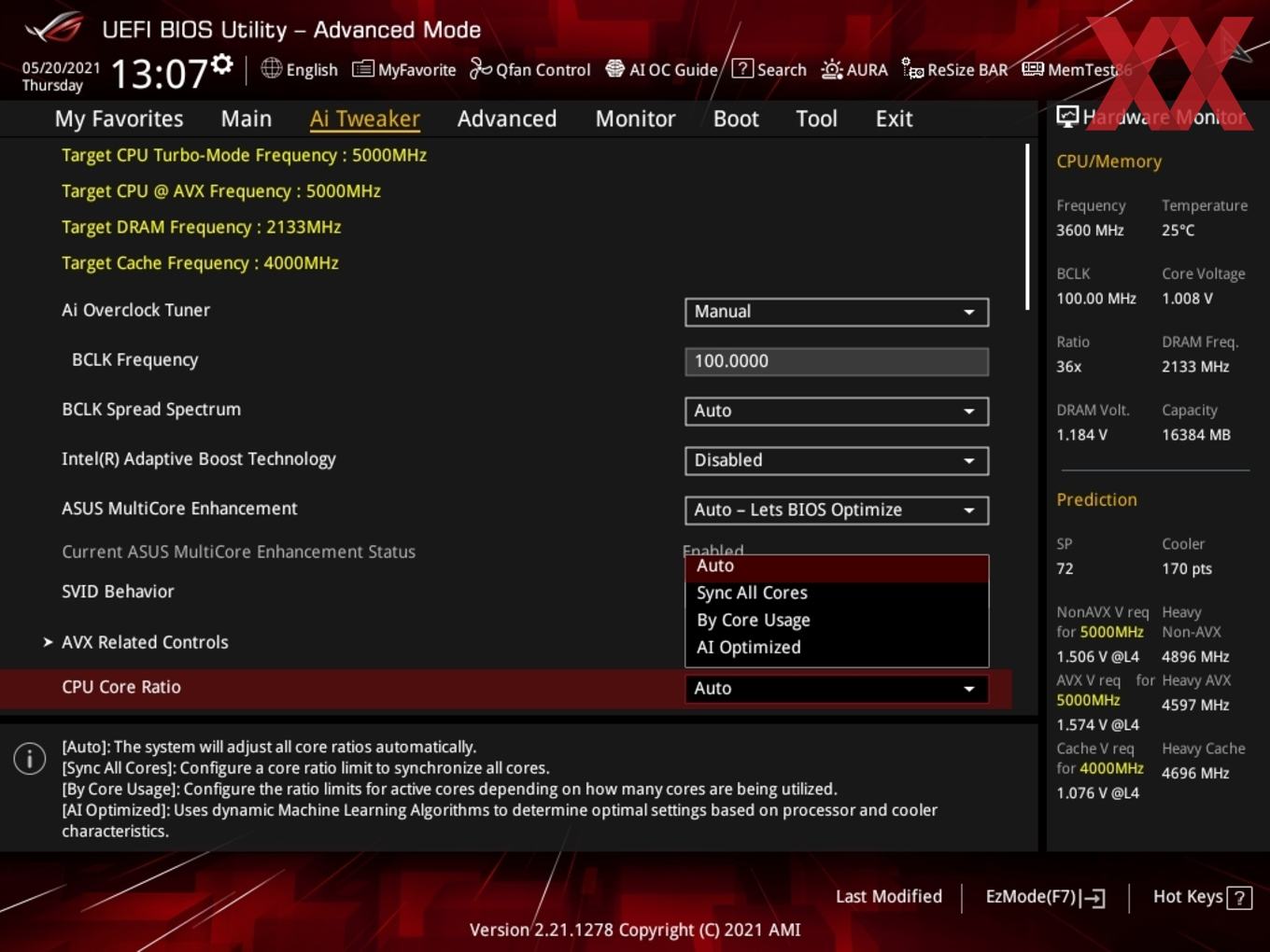
Task: Click the AI OC Guide chip icon
Action: pyautogui.click(x=614, y=69)
